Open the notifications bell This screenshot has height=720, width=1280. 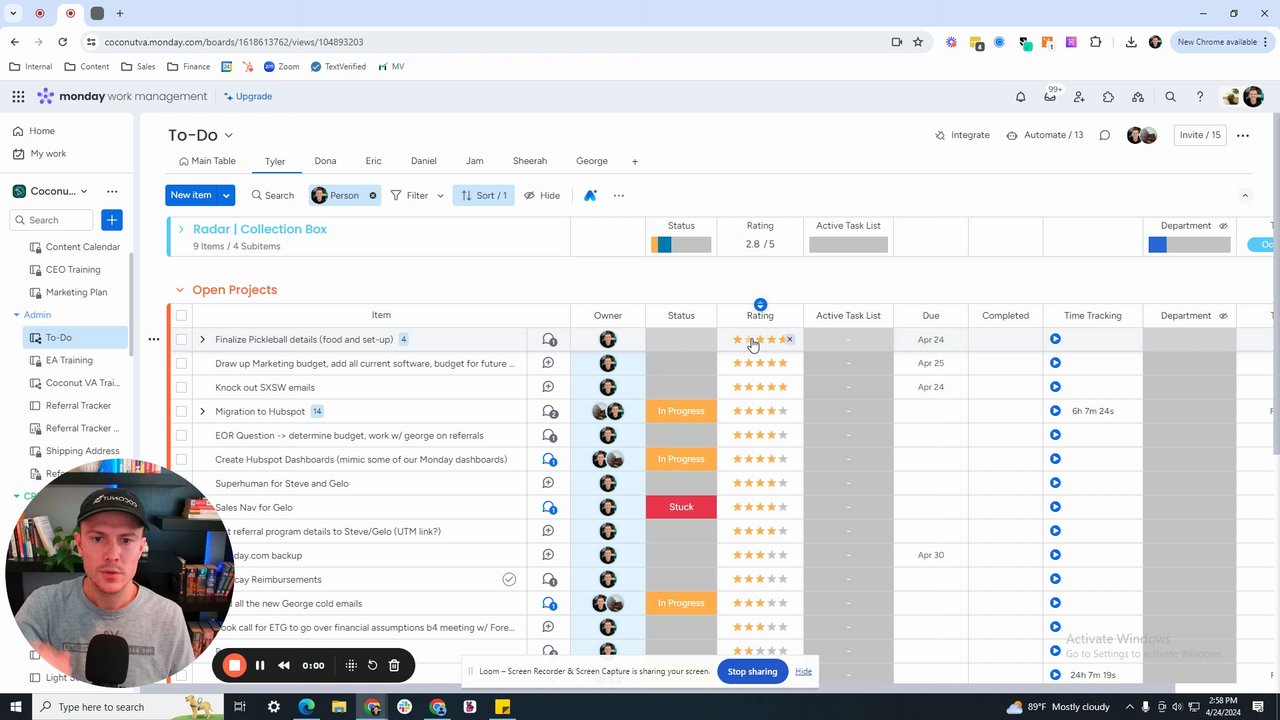pyautogui.click(x=1020, y=96)
